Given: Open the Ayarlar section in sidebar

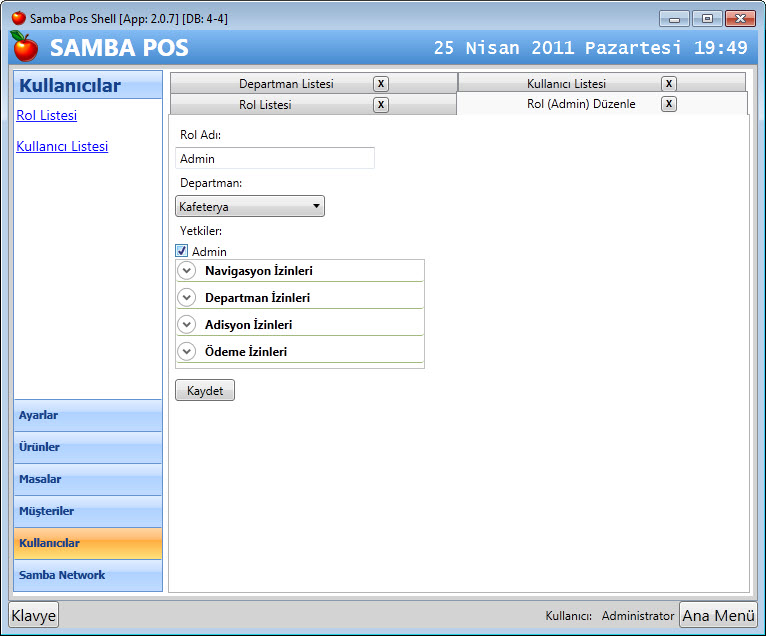Looking at the screenshot, I should tap(88, 416).
